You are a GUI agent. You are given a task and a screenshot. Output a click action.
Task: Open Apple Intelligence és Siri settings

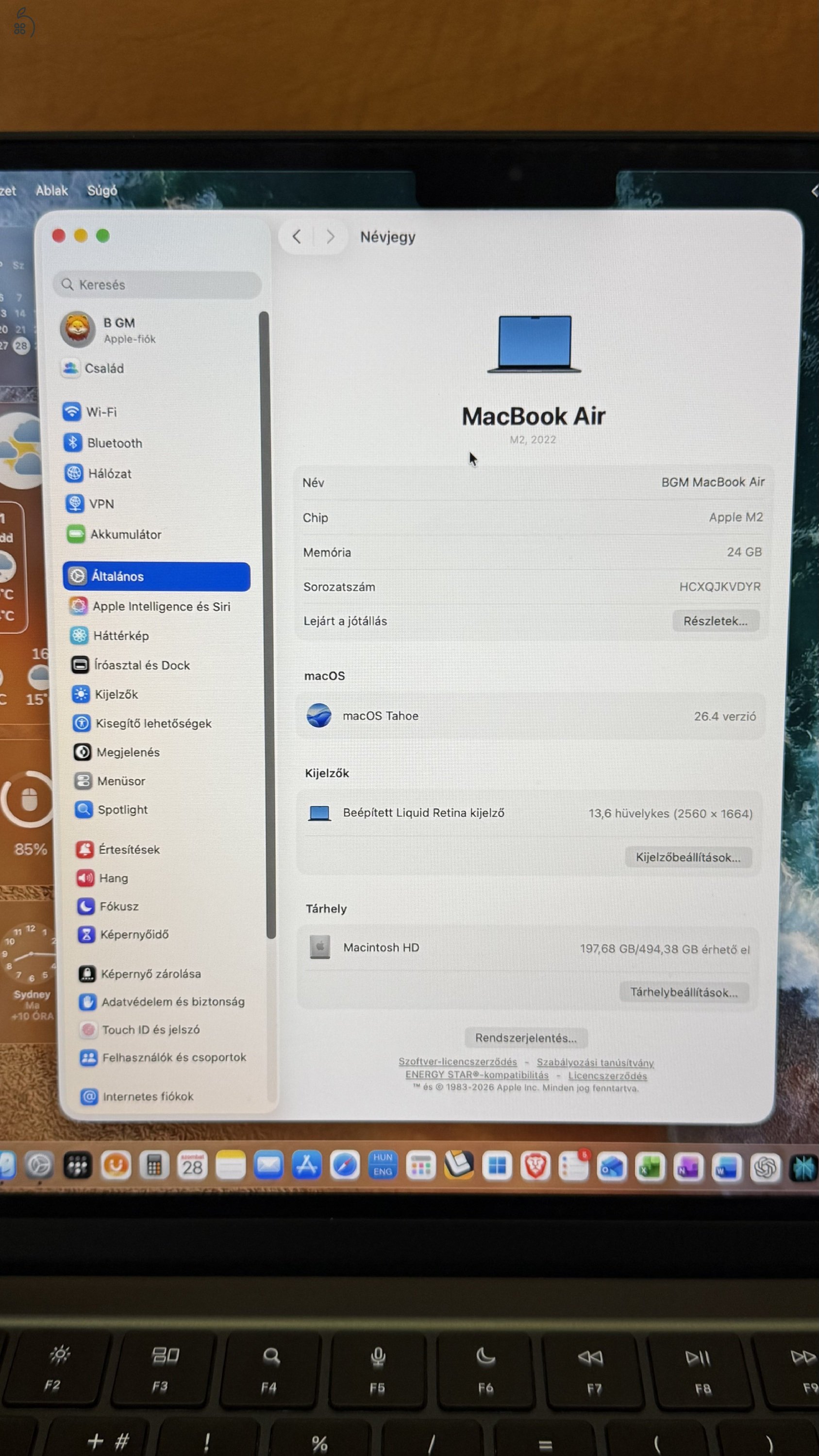pyautogui.click(x=161, y=607)
